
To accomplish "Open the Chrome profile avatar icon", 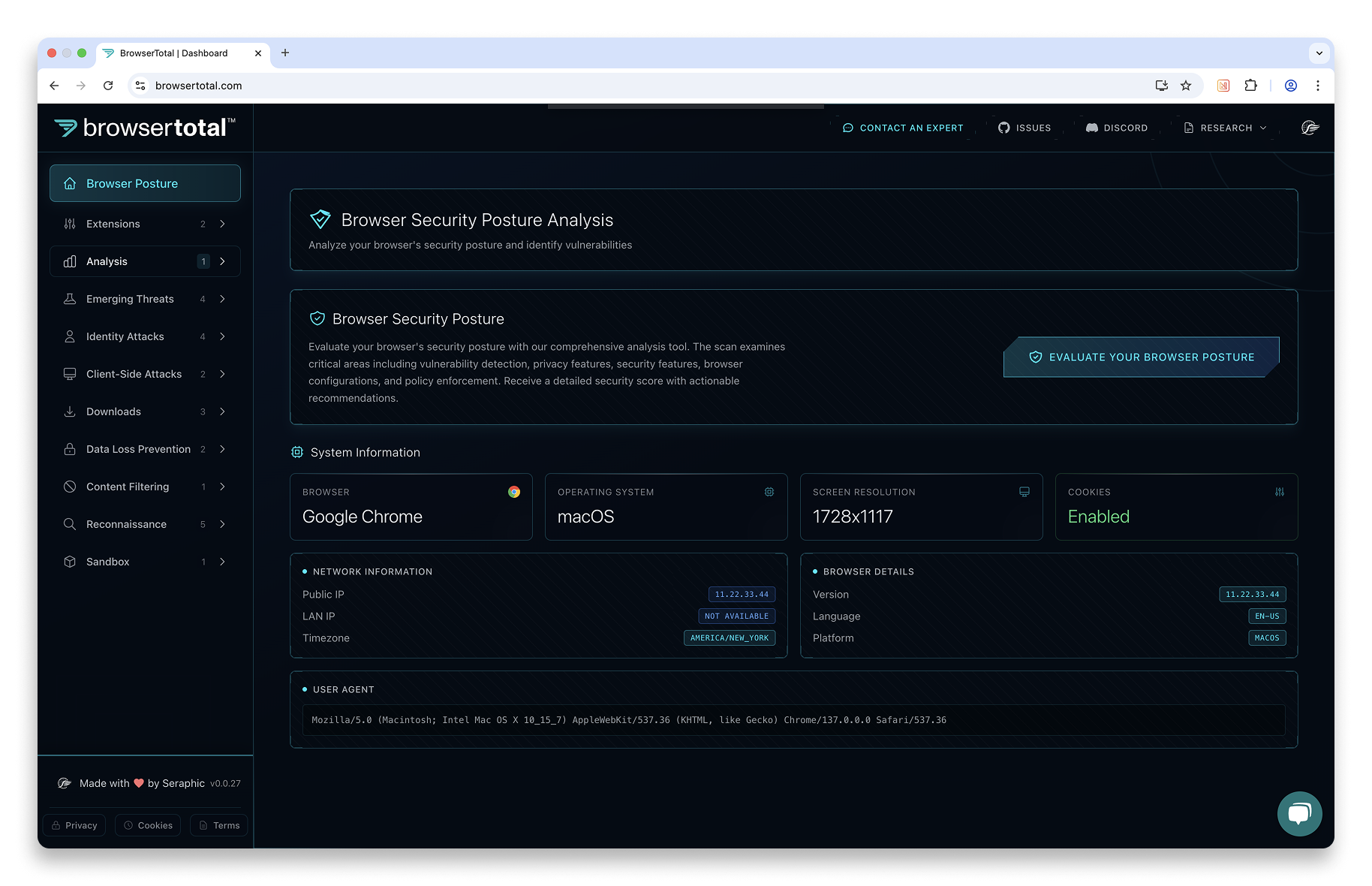I will click(x=1291, y=86).
